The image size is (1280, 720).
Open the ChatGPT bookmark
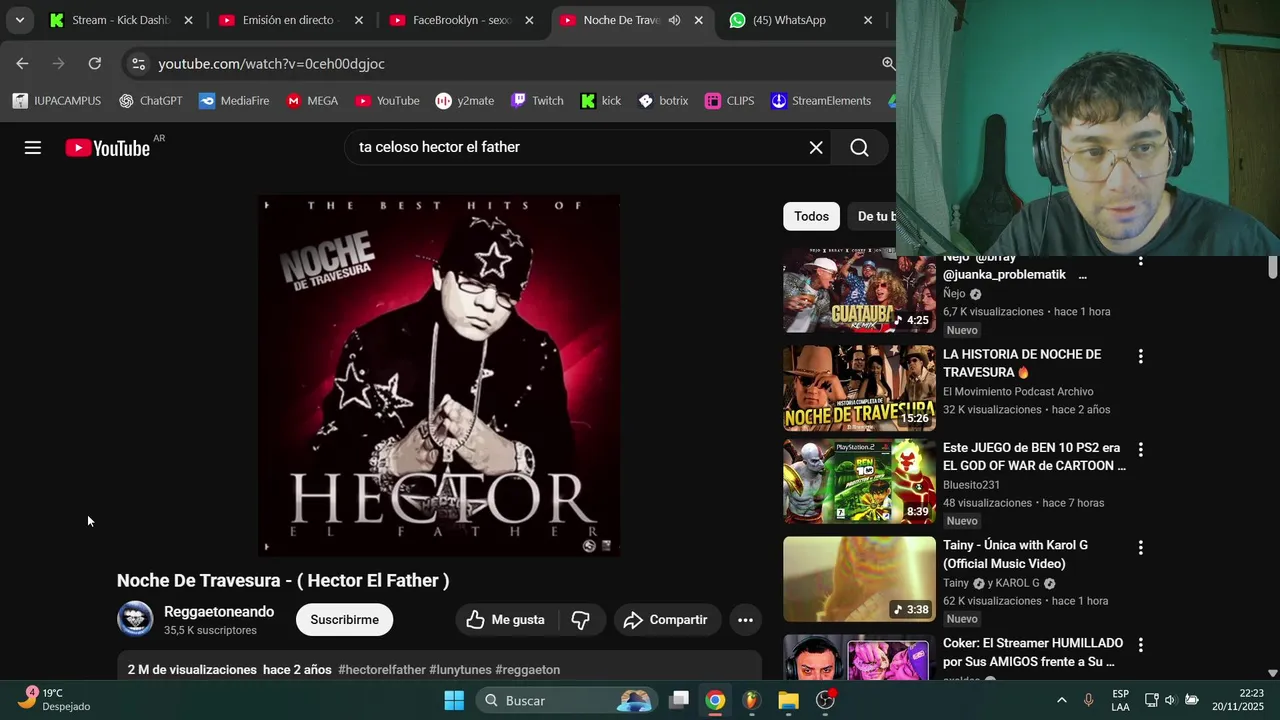click(150, 100)
